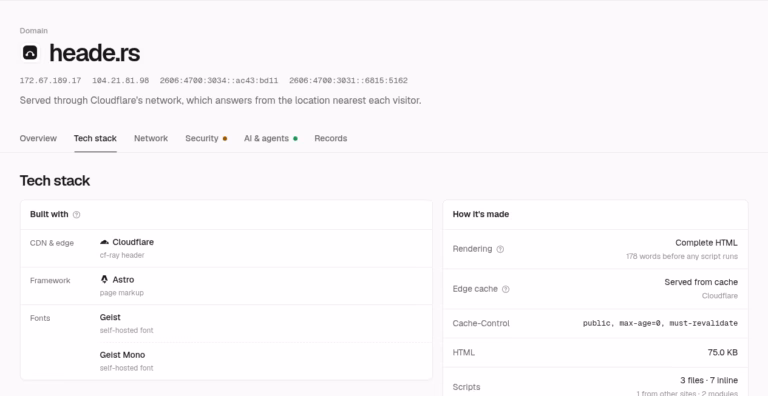Image resolution: width=768 pixels, height=396 pixels.
Task: Click the 3 files · 7 inline value
Action: [709, 380]
